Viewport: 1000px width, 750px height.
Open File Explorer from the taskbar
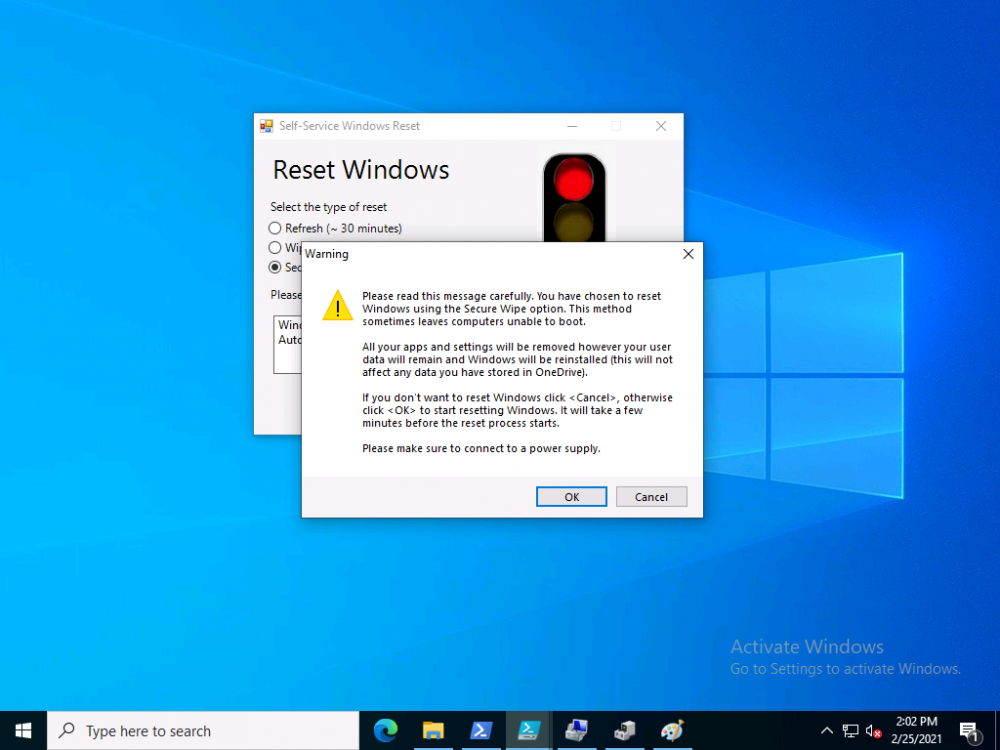pyautogui.click(x=433, y=731)
